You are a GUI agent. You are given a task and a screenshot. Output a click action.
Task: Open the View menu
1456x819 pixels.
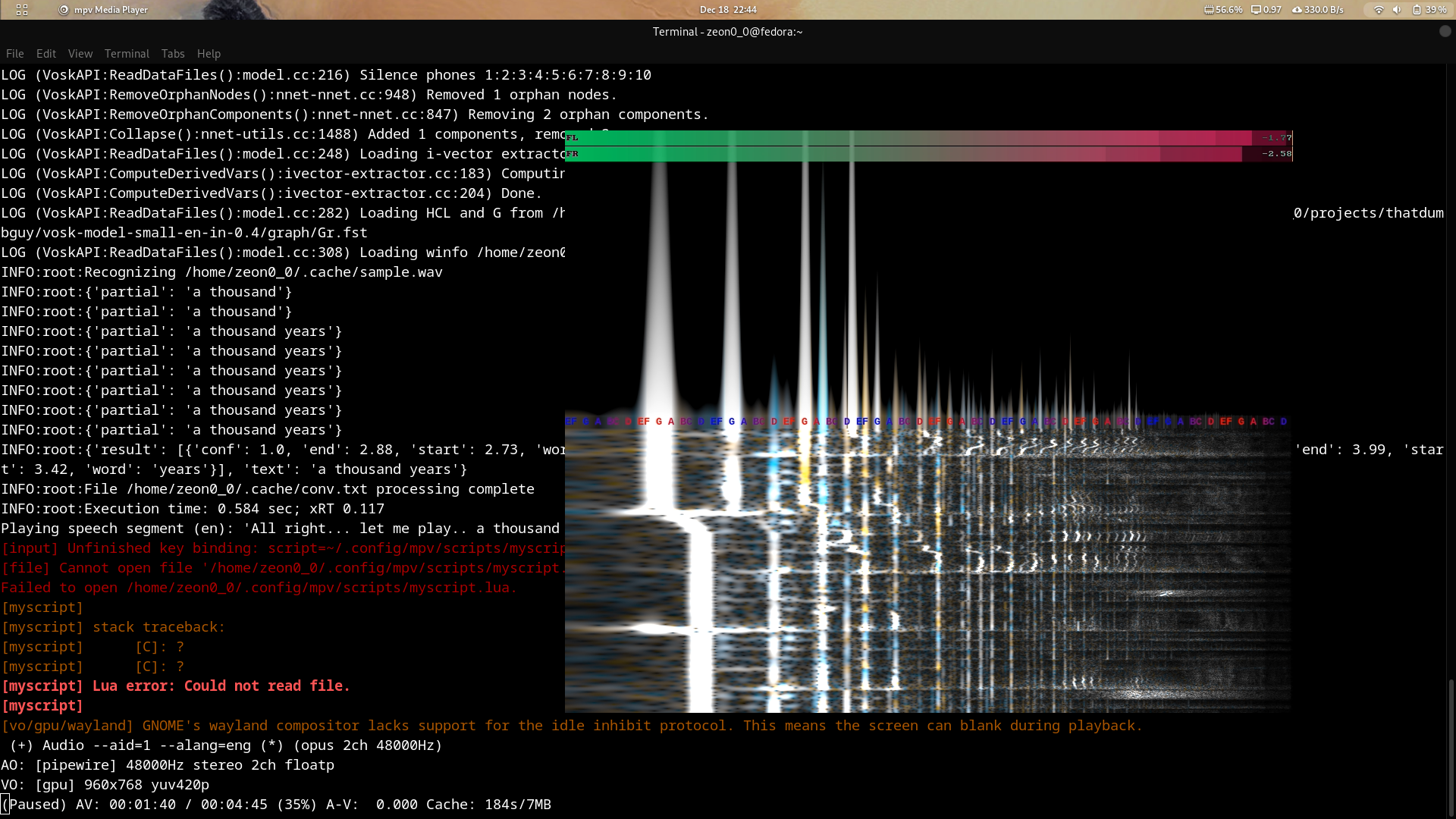(x=80, y=54)
